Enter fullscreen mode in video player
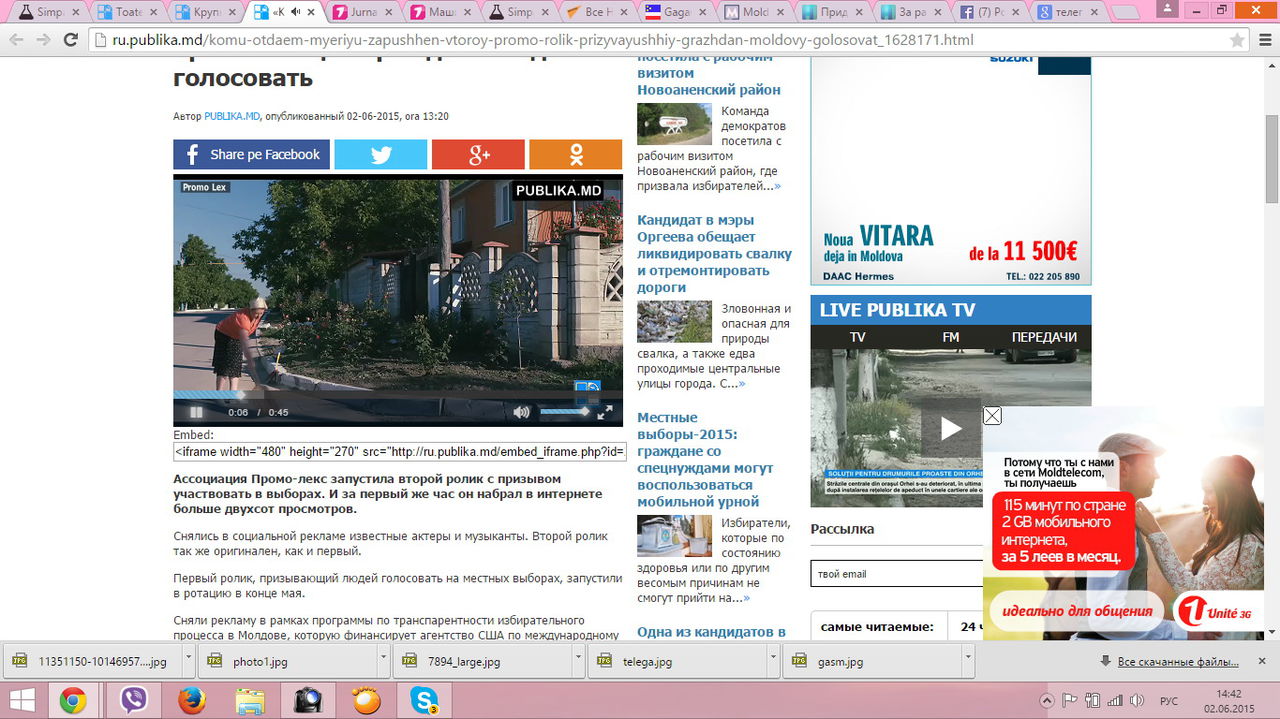The height and width of the screenshot is (719, 1280). (x=605, y=412)
